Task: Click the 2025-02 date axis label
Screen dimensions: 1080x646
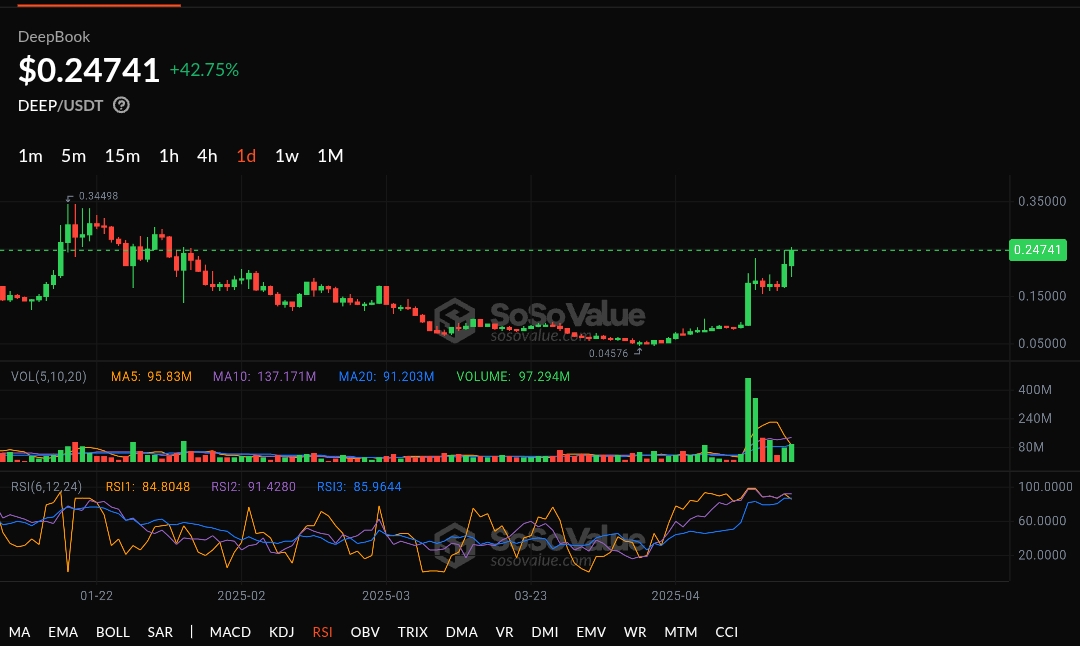Action: [241, 596]
